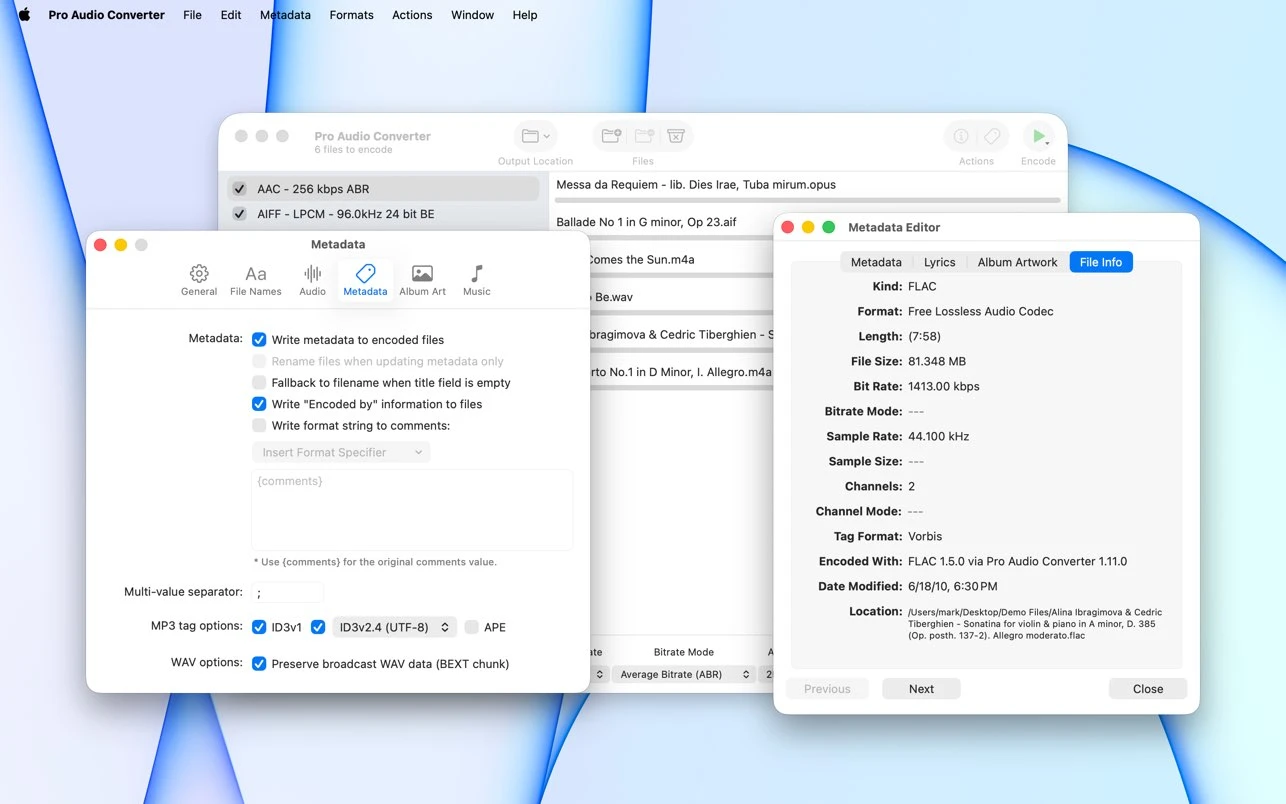This screenshot has height=804, width=1286.
Task: Select the Metadata preferences pane icon
Action: [x=365, y=280]
